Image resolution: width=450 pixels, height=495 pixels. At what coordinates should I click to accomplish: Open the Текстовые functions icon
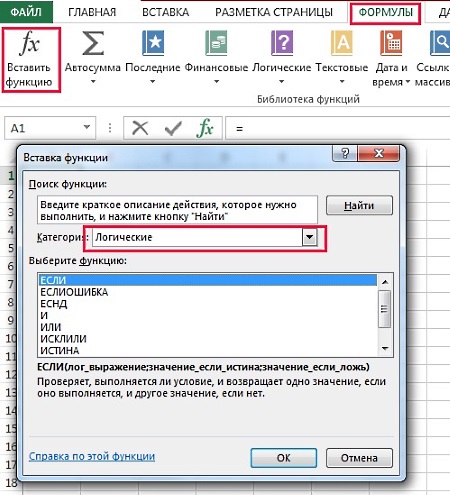(342, 43)
